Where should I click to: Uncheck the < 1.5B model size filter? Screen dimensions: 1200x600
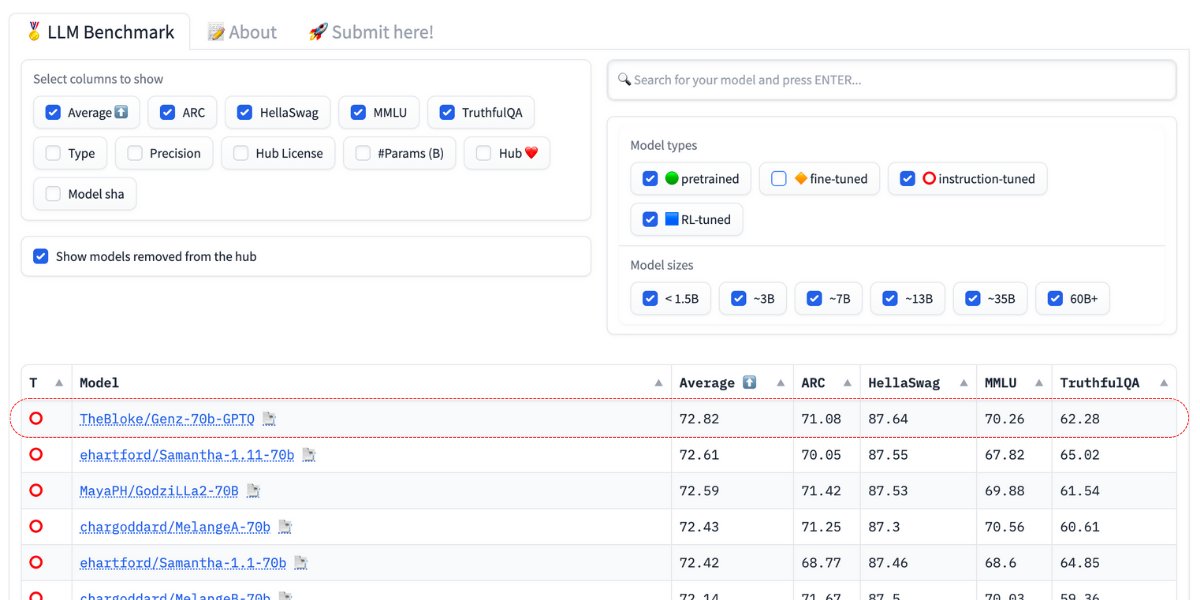[651, 298]
